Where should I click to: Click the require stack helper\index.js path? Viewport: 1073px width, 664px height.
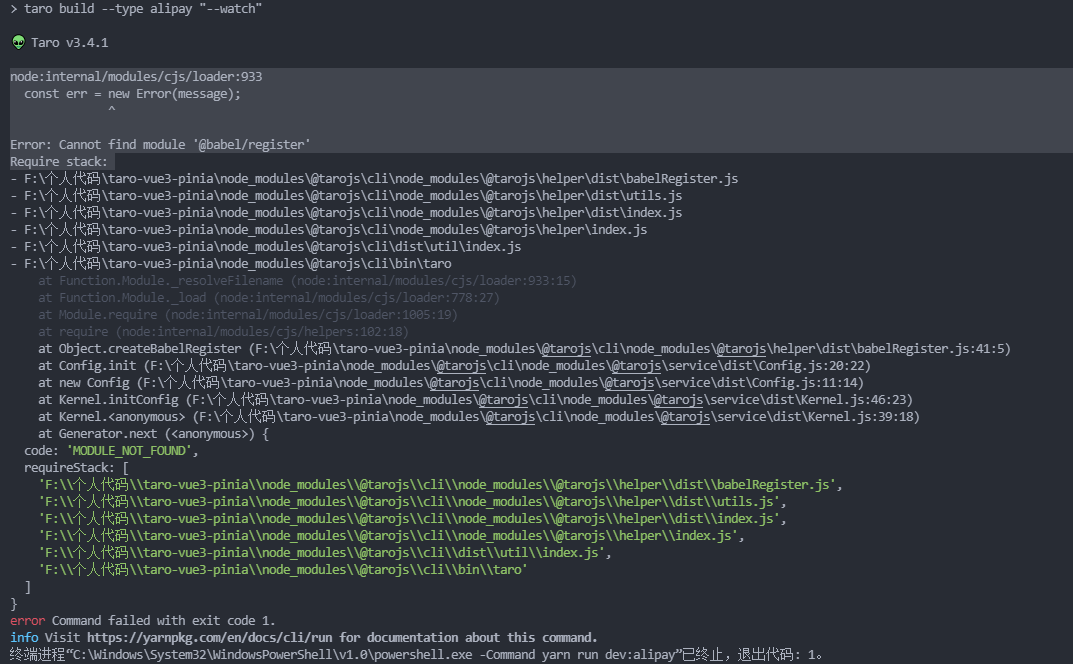pos(328,229)
